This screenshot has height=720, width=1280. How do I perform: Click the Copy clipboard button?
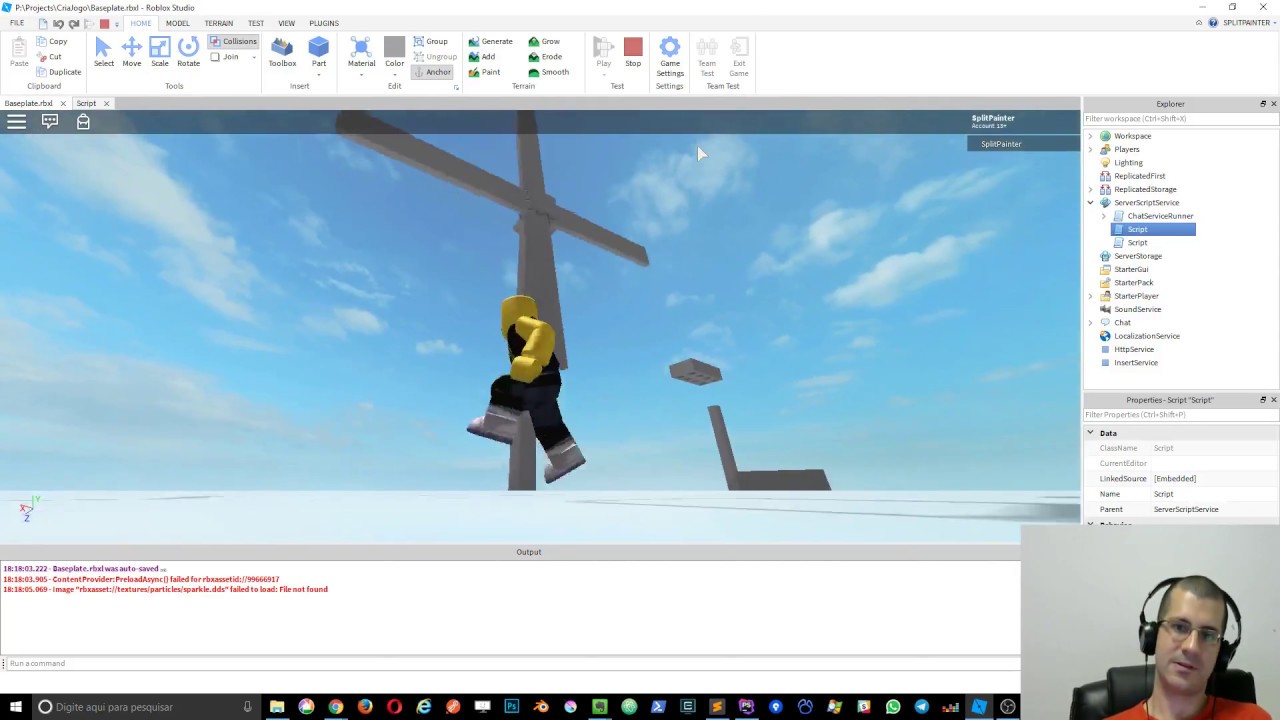[52, 41]
